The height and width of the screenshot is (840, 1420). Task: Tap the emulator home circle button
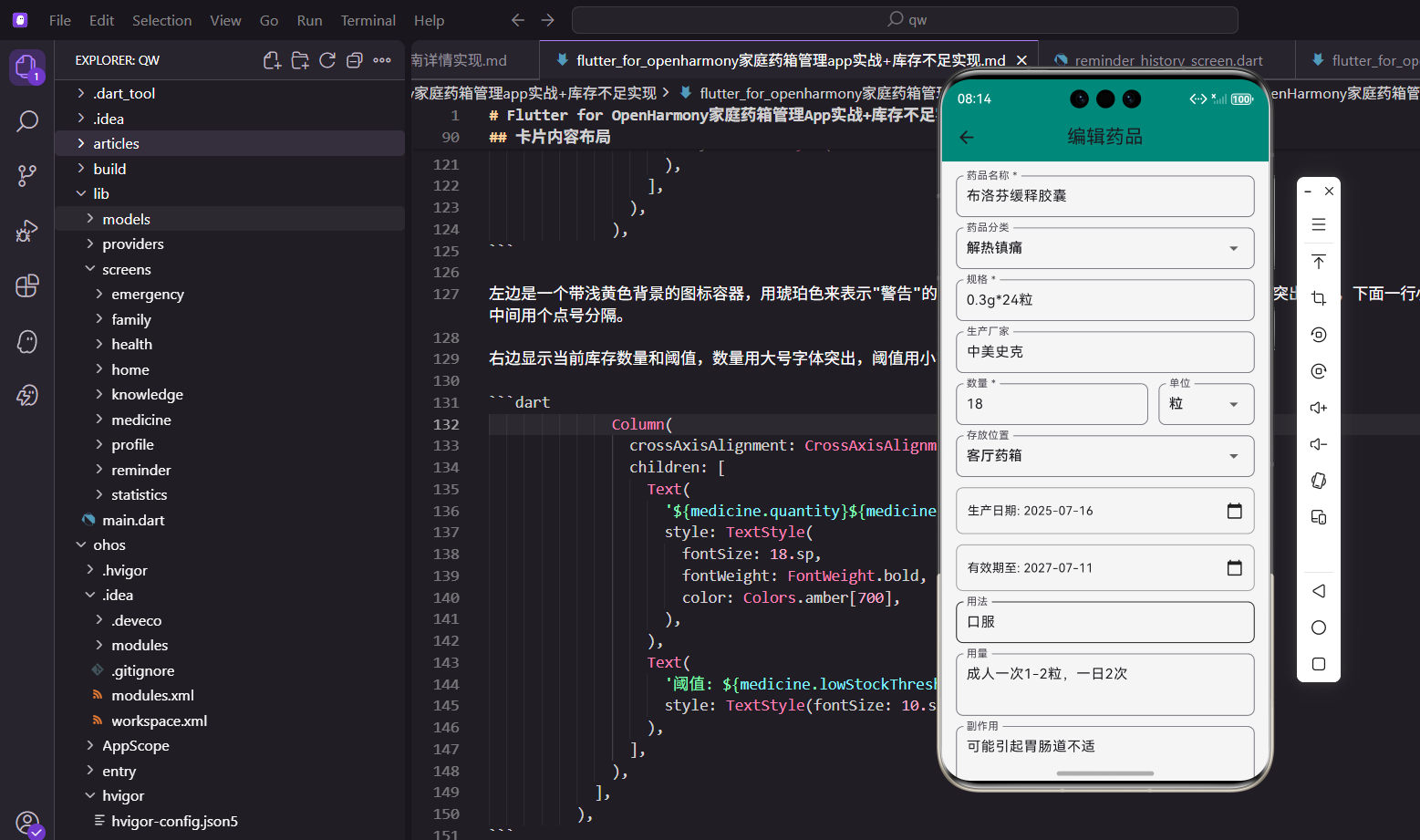pyautogui.click(x=1318, y=627)
